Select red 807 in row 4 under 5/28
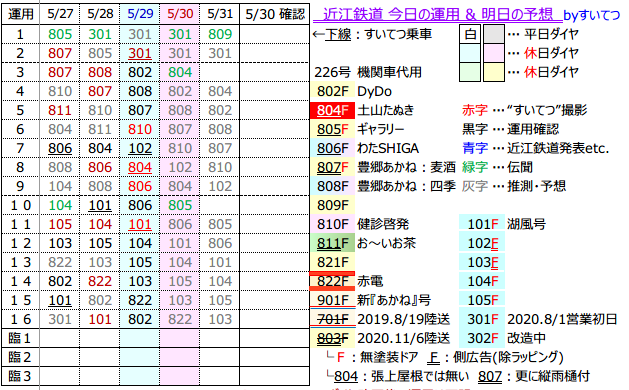Image resolution: width=629 pixels, height=390 pixels. [x=100, y=91]
